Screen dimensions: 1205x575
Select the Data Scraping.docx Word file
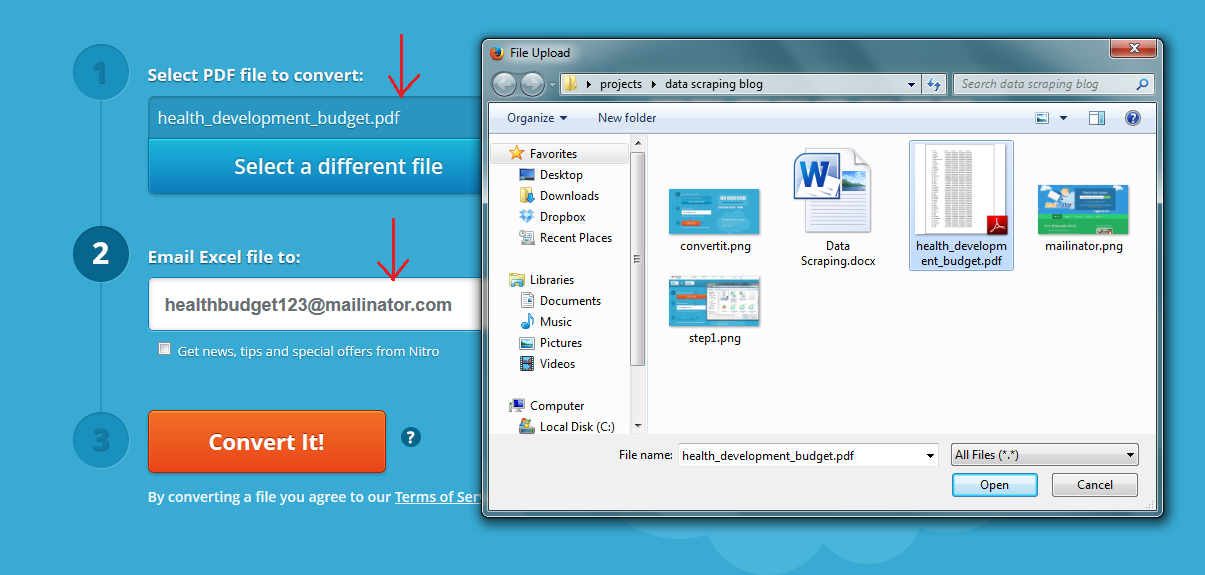[x=837, y=208]
